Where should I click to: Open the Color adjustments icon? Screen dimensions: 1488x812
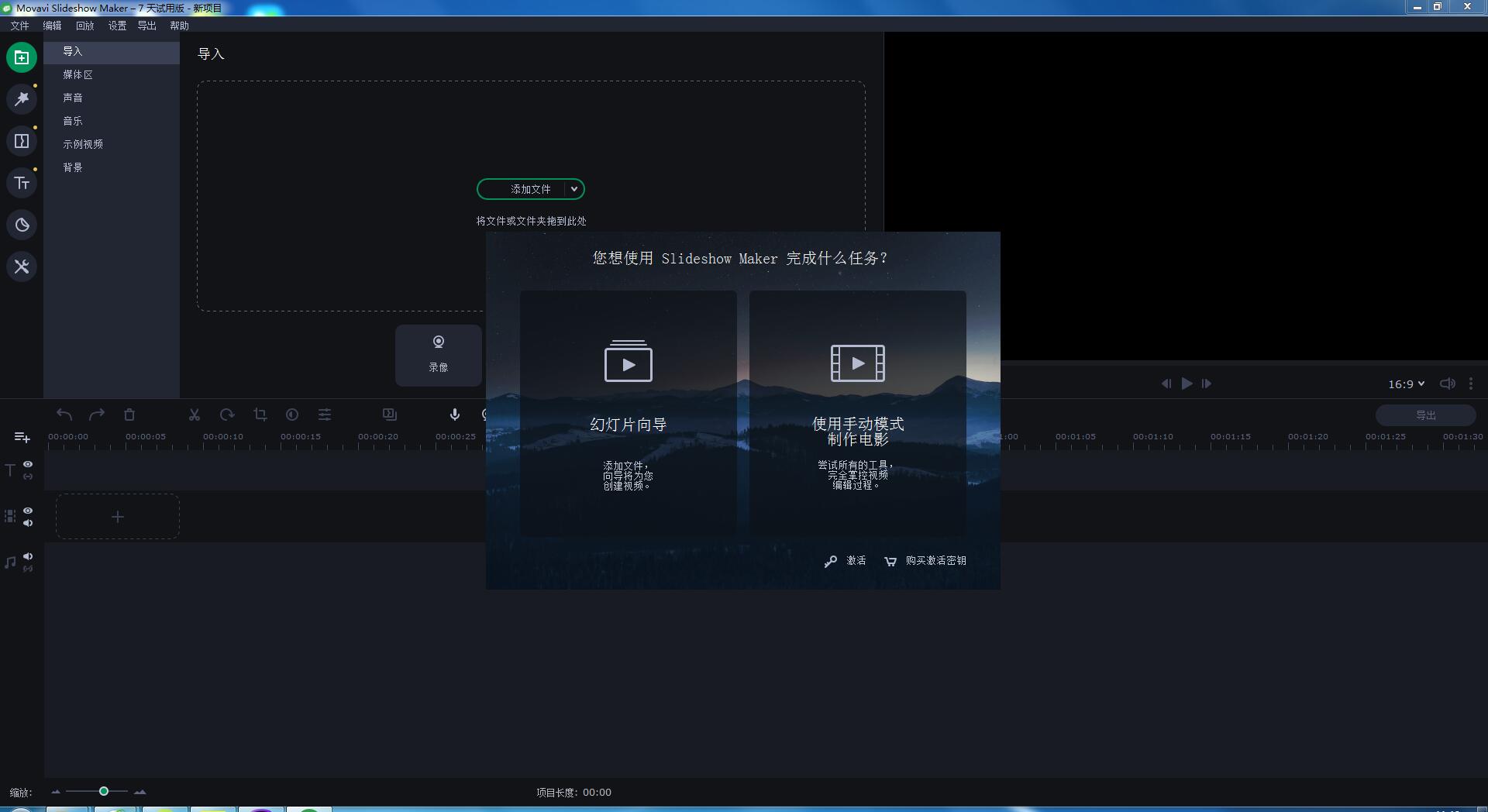pyautogui.click(x=292, y=415)
